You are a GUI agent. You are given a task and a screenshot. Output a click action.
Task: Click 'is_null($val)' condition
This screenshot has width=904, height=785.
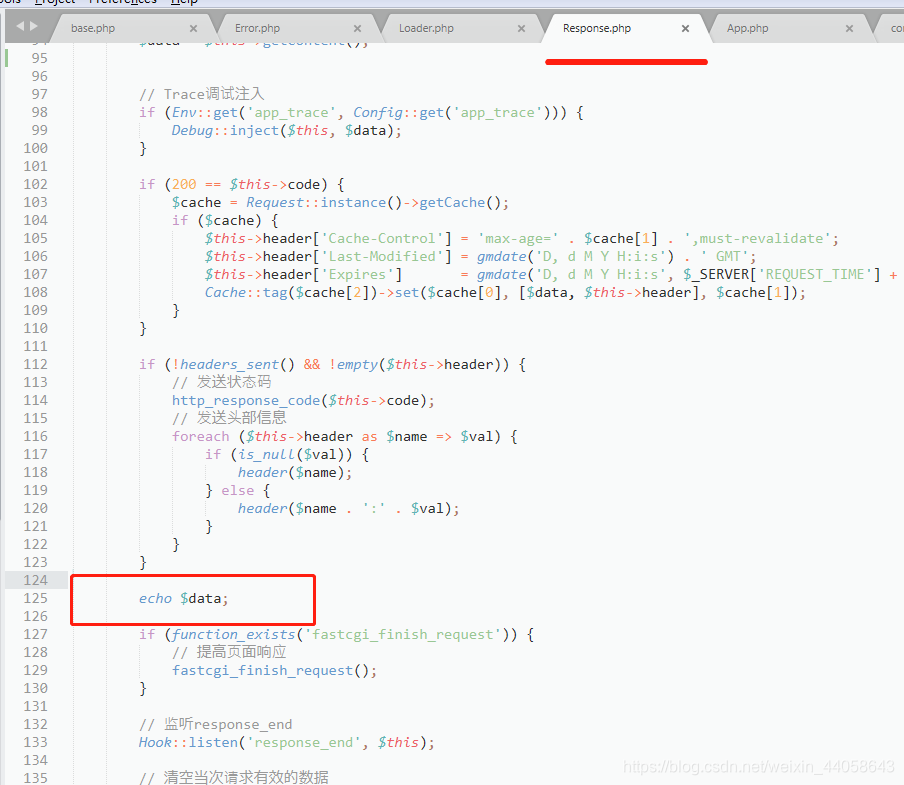(291, 455)
